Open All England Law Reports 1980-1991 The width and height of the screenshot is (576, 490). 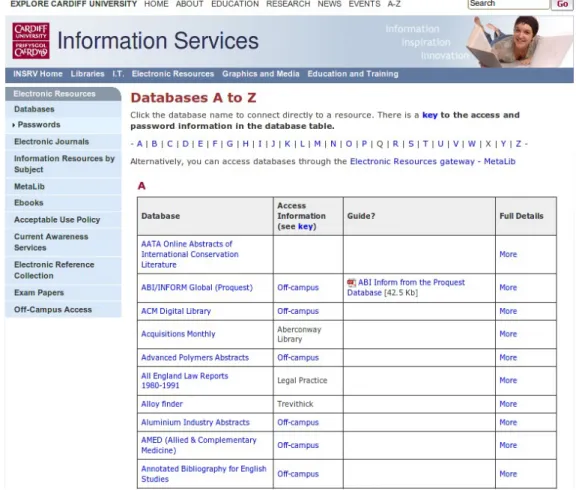click(x=185, y=381)
